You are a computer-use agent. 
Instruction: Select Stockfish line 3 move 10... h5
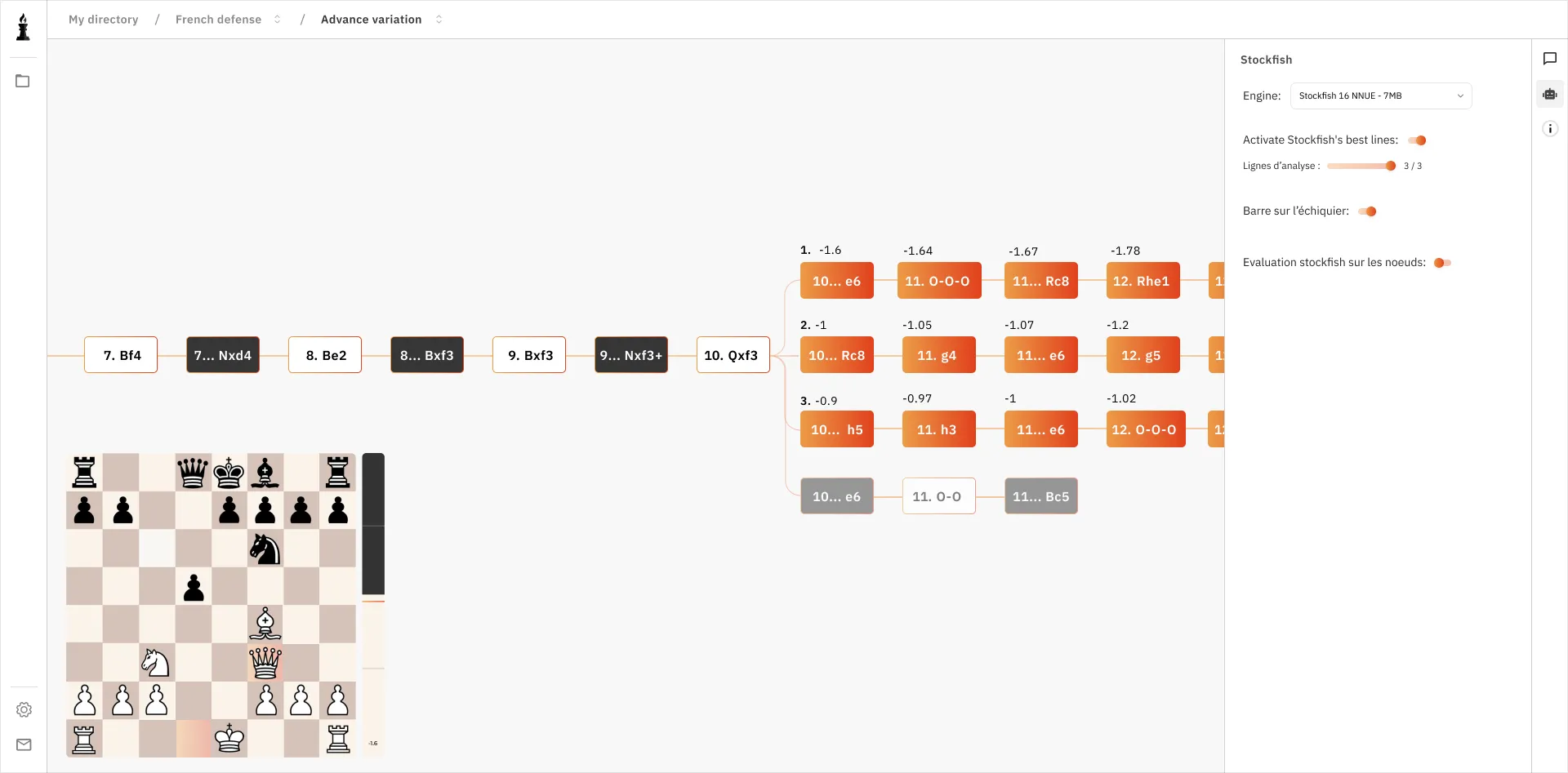point(837,429)
